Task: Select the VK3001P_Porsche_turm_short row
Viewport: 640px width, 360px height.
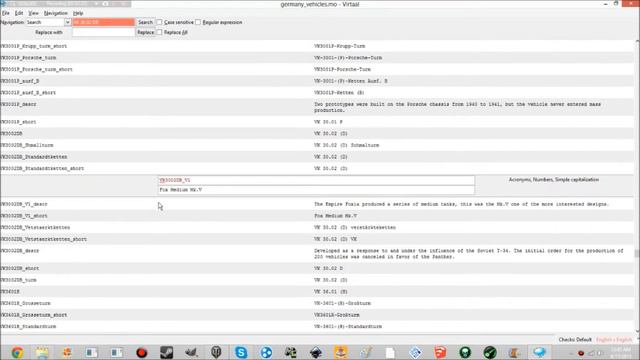Action: click(x=317, y=69)
